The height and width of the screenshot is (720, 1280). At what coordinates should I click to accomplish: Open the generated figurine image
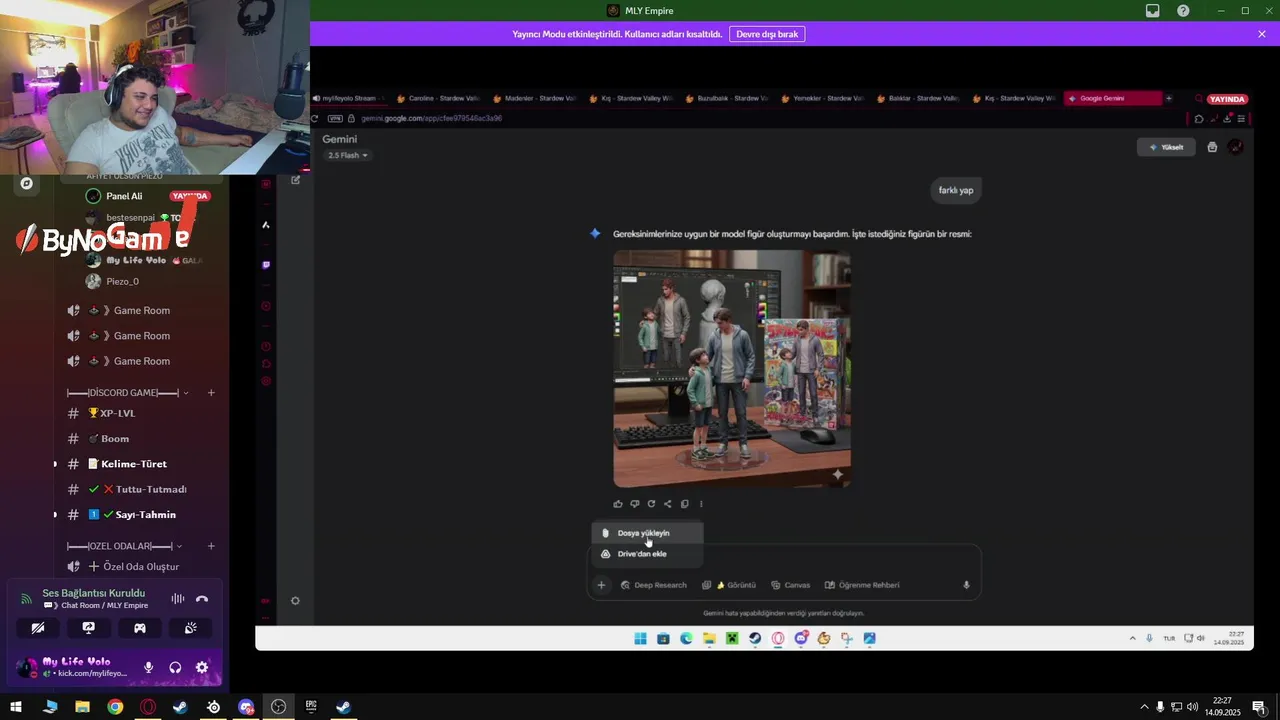tap(732, 369)
